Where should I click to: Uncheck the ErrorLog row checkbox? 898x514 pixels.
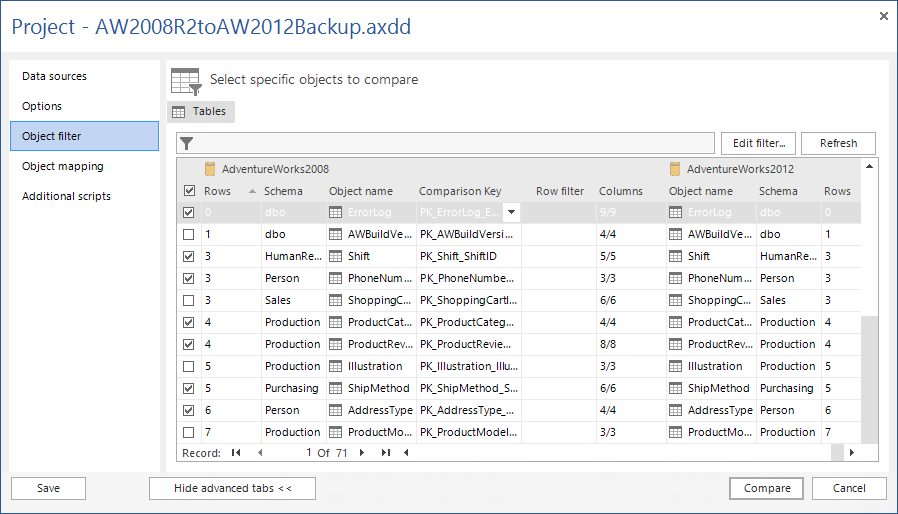[188, 213]
